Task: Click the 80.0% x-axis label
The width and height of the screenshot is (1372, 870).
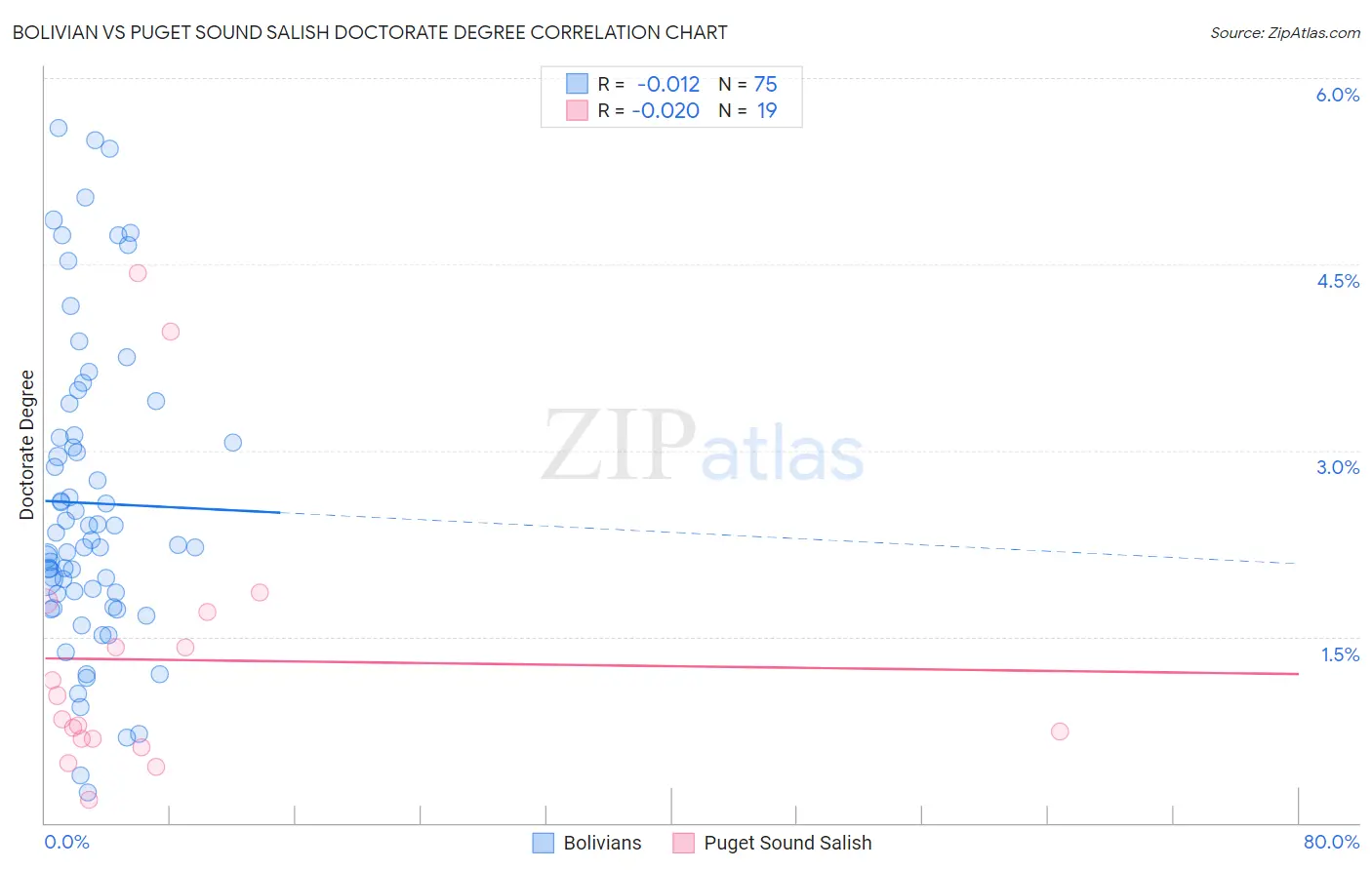Action: point(1331,842)
